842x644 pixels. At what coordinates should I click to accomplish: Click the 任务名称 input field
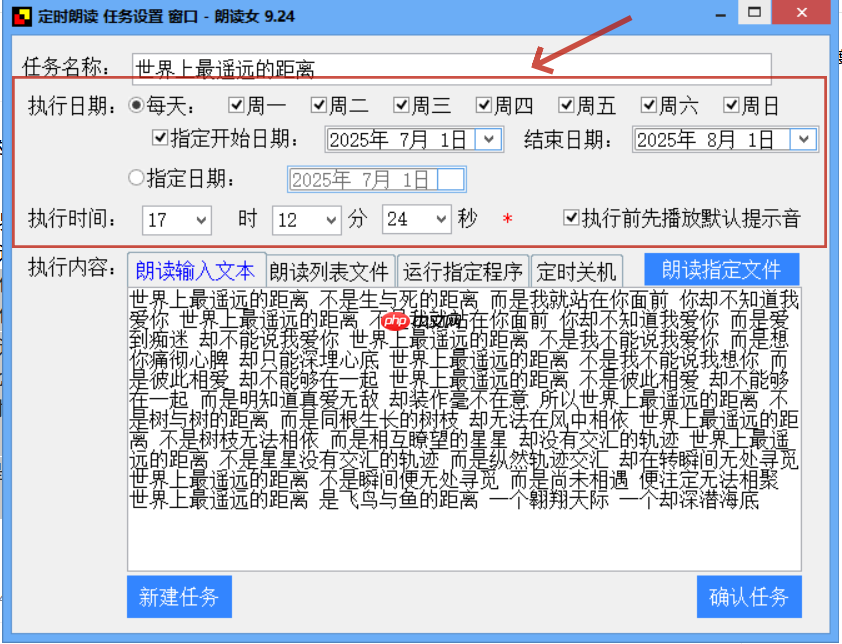pos(452,69)
